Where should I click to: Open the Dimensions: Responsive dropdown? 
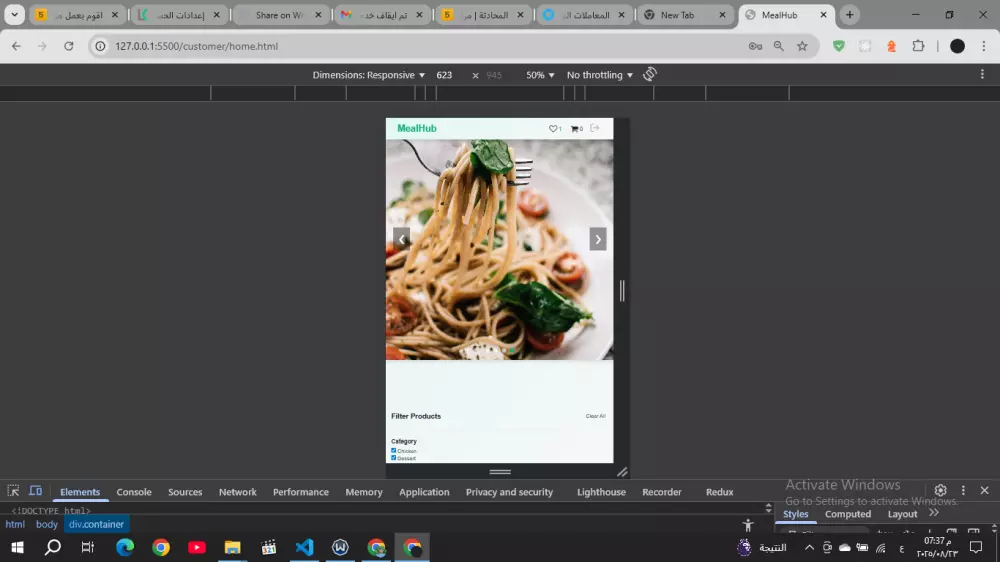[369, 75]
